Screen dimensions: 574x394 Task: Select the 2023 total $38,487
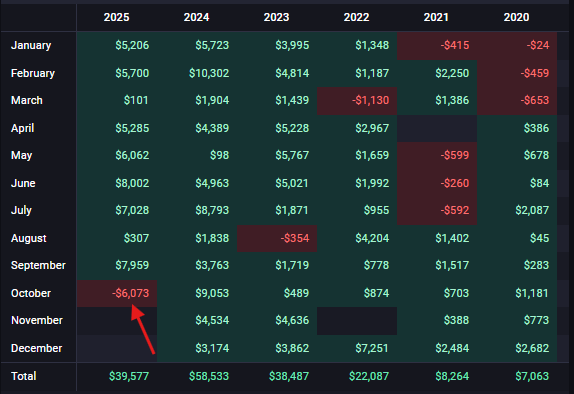289,376
